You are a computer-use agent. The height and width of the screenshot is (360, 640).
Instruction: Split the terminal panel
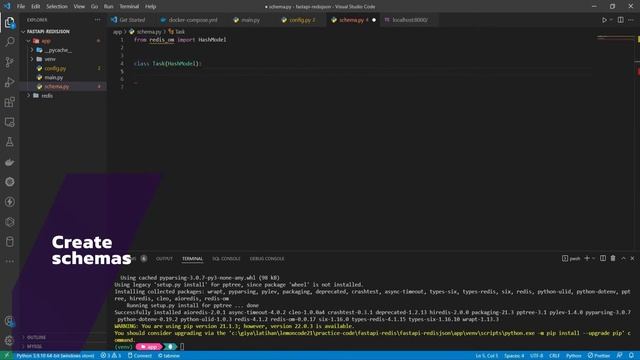click(x=603, y=258)
